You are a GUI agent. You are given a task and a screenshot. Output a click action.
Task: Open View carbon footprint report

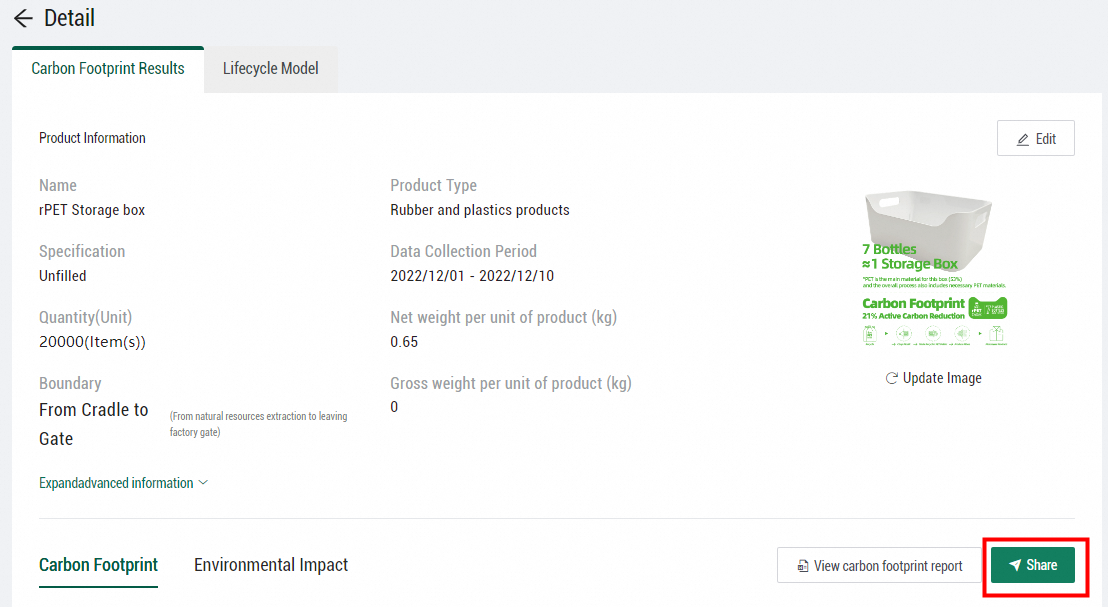pyautogui.click(x=879, y=566)
